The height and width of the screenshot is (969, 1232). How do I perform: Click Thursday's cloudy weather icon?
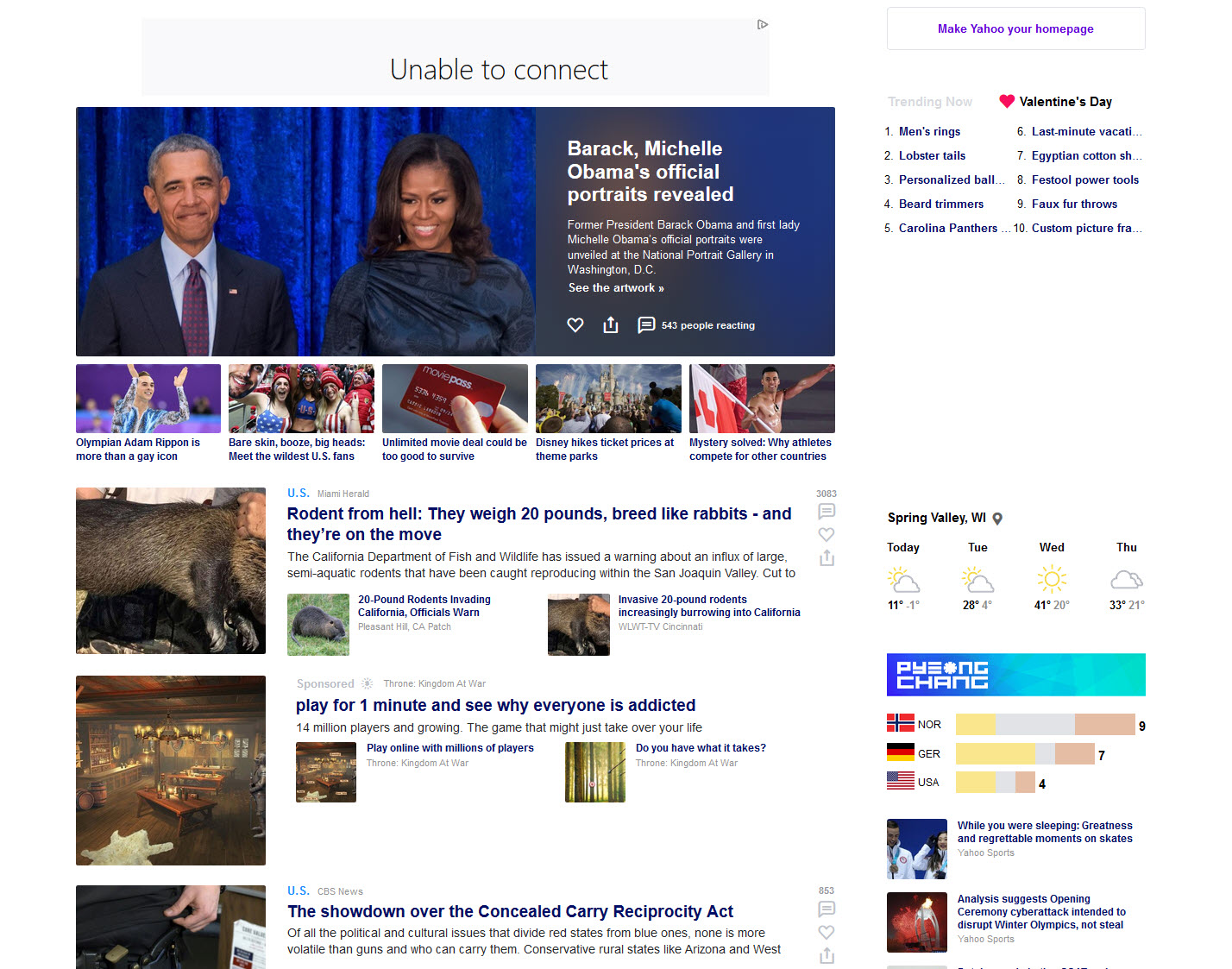click(x=1127, y=579)
